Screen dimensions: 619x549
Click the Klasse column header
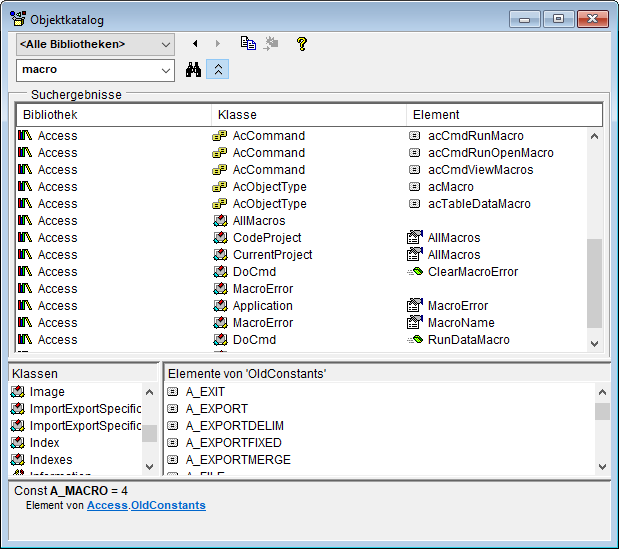308,115
